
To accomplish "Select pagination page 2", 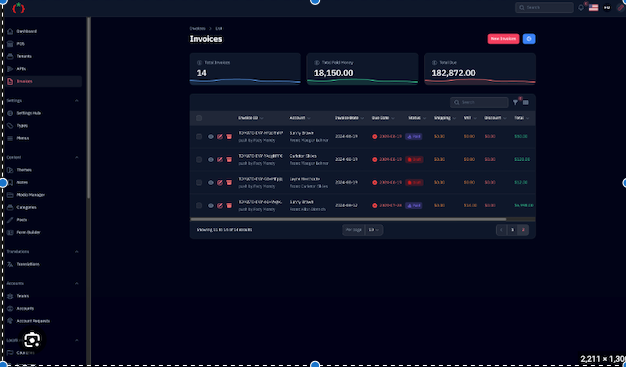I will click(523, 230).
